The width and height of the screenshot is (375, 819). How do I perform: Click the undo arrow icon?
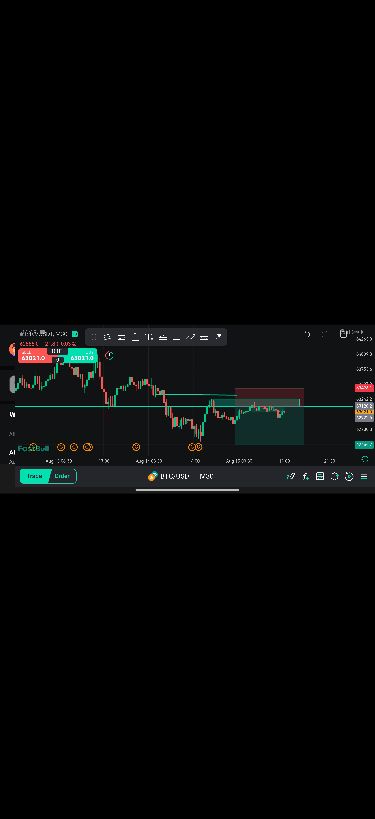click(x=308, y=334)
